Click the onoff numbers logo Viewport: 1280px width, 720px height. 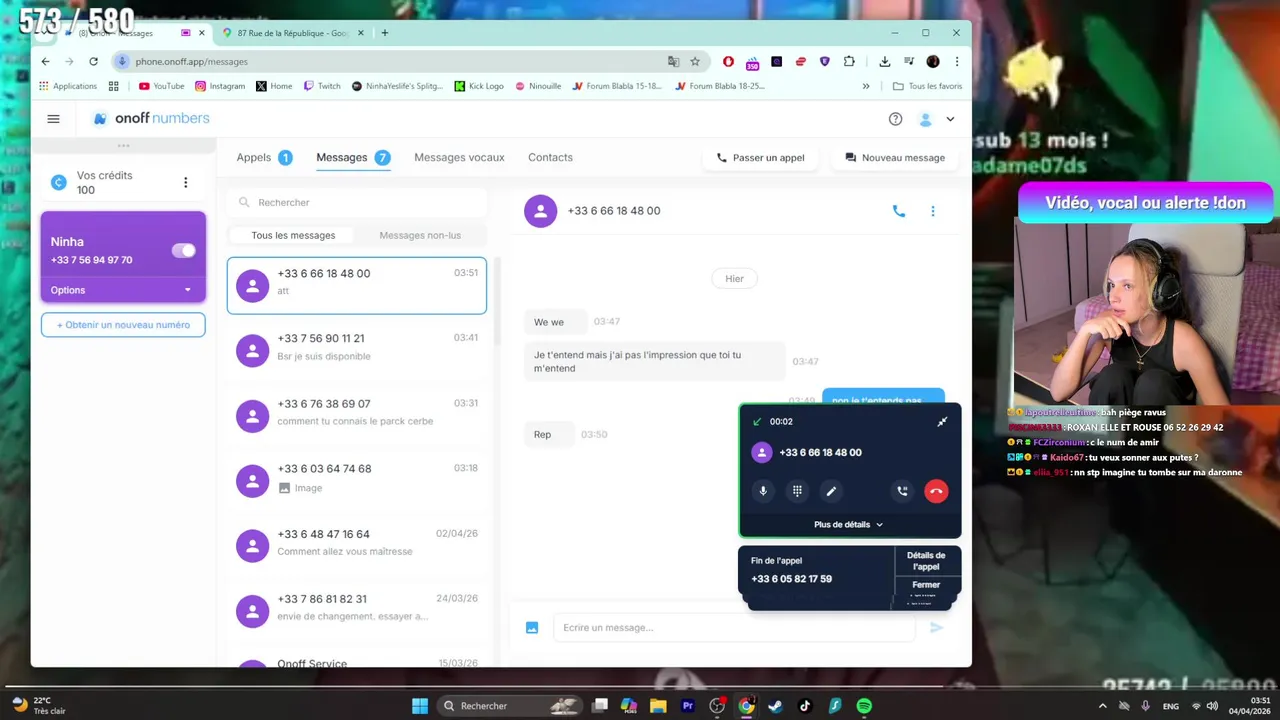[151, 118]
